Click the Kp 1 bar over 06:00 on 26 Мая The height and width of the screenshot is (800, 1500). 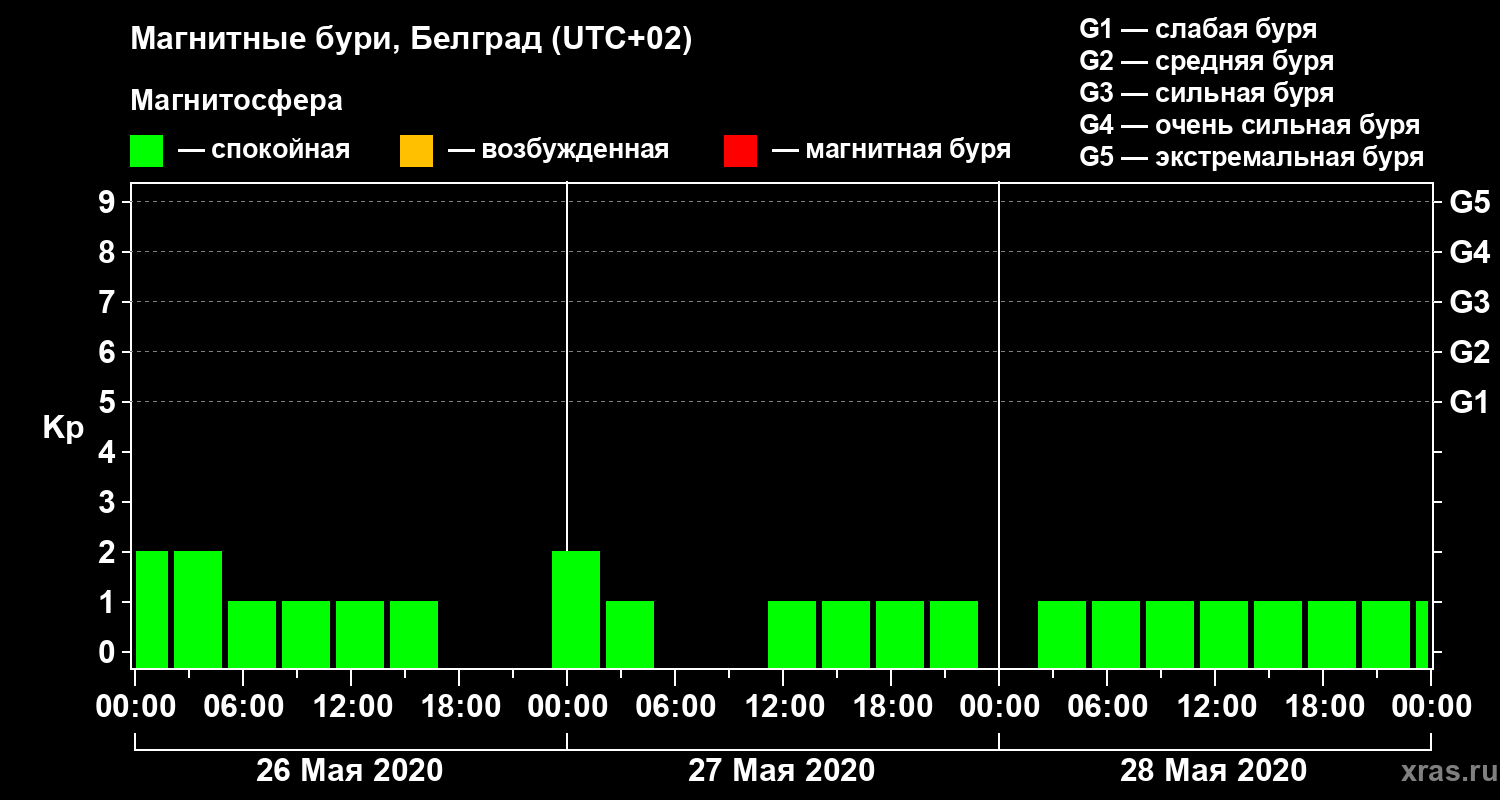click(x=252, y=634)
